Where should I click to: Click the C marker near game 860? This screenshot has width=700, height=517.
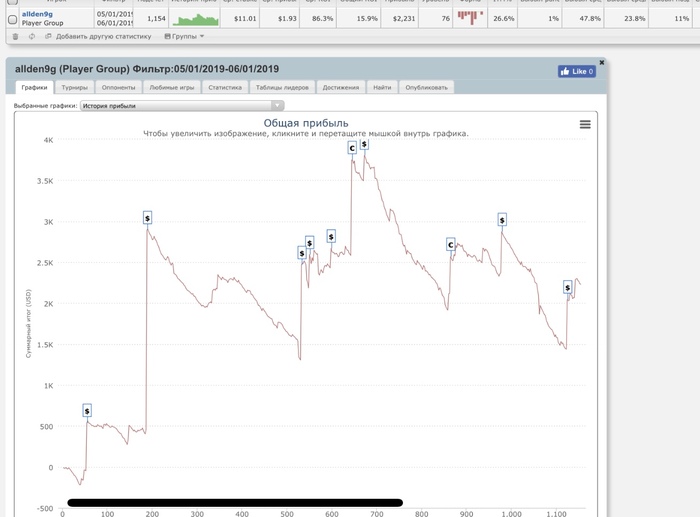[x=450, y=245]
